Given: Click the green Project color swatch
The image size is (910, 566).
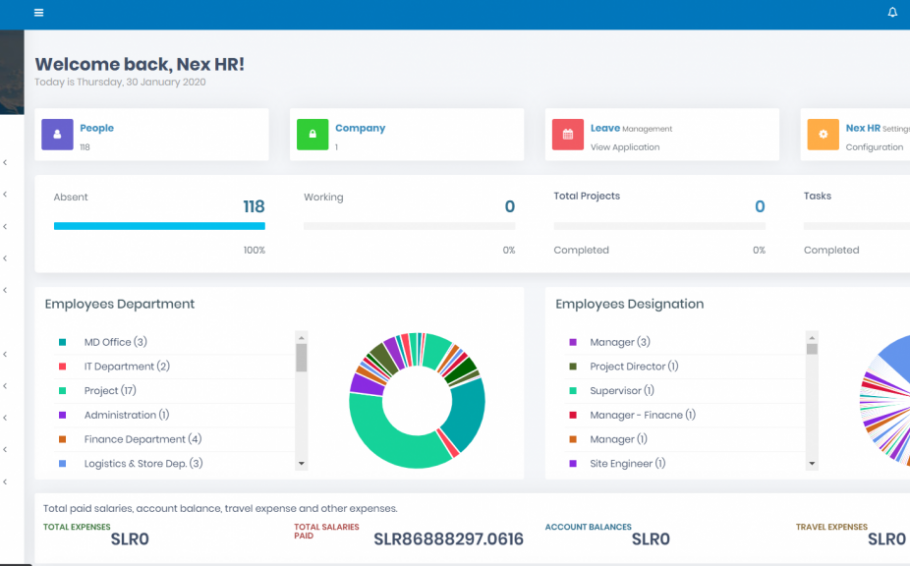Looking at the screenshot, I should (x=62, y=391).
